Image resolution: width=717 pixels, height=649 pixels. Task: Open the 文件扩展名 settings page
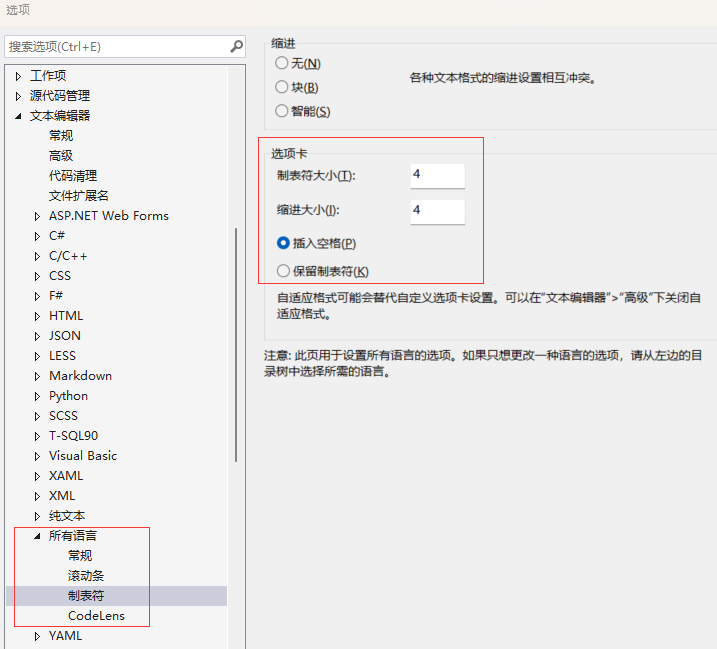click(79, 196)
